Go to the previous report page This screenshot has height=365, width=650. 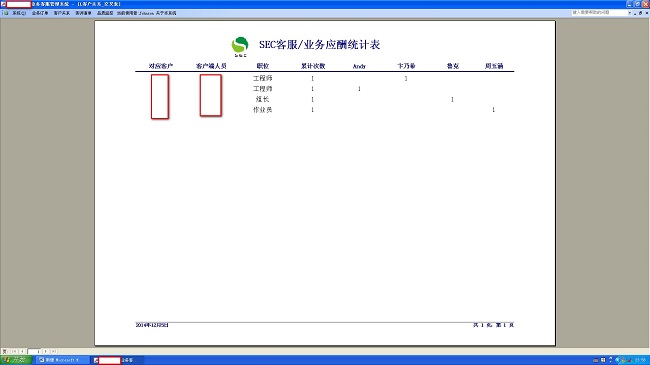22,351
